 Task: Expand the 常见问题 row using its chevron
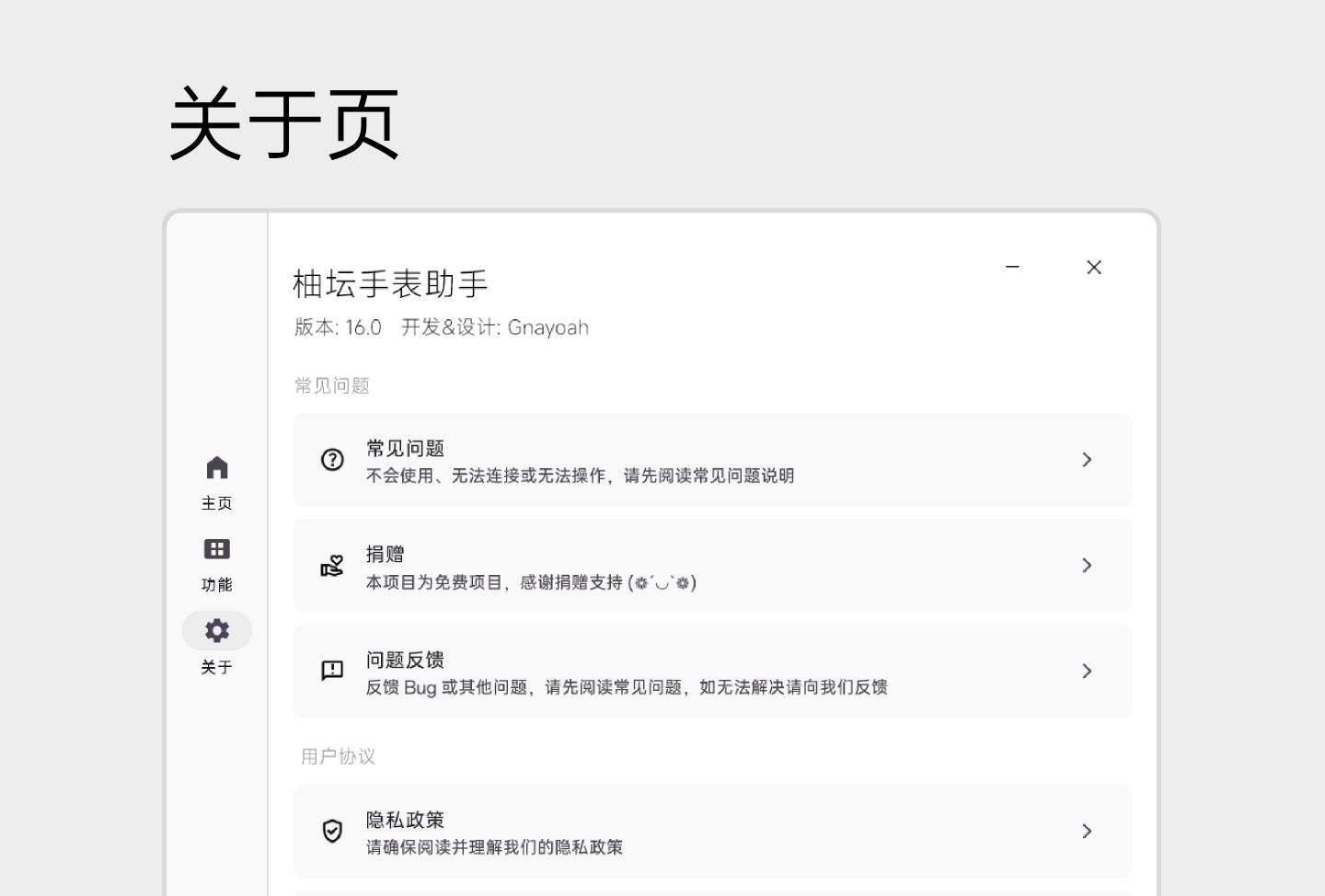[x=1087, y=460]
